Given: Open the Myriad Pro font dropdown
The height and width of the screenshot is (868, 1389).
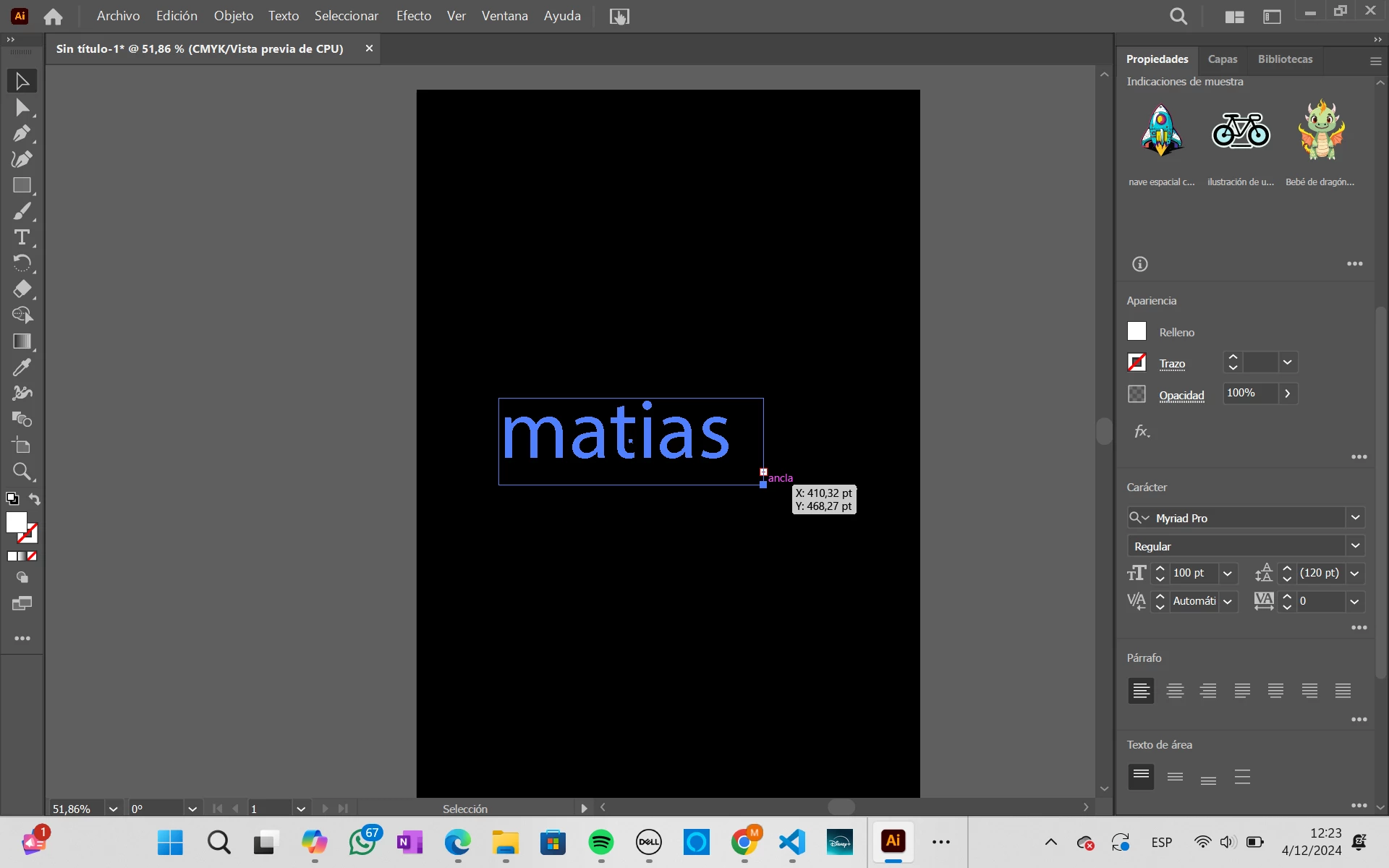Looking at the screenshot, I should [1355, 518].
